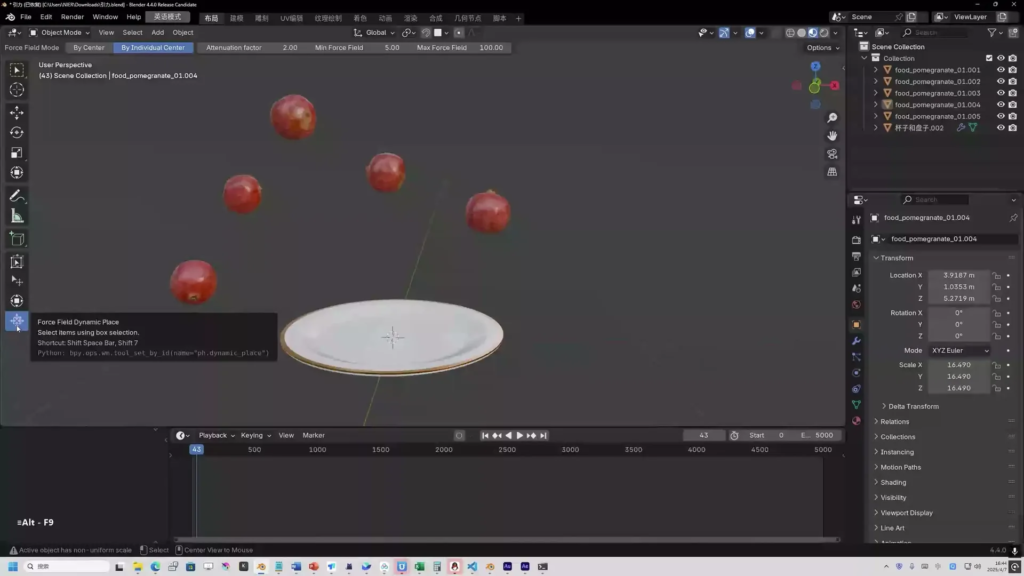Click the Attenuation factor value field
Viewport: 1024px width, 576px height.
coord(251,48)
